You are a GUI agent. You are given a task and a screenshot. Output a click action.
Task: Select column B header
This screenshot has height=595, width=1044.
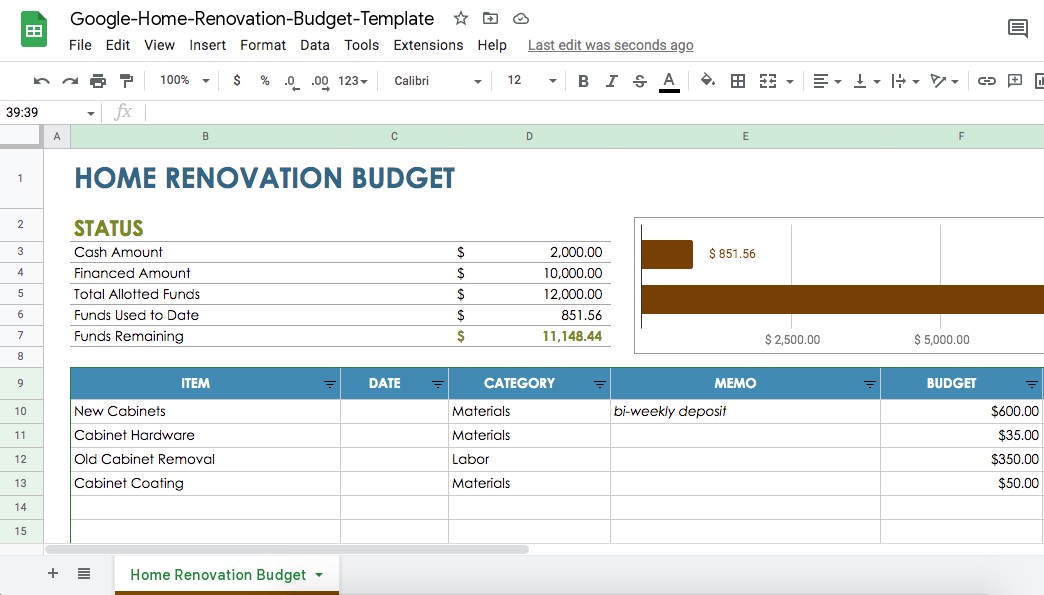point(206,136)
